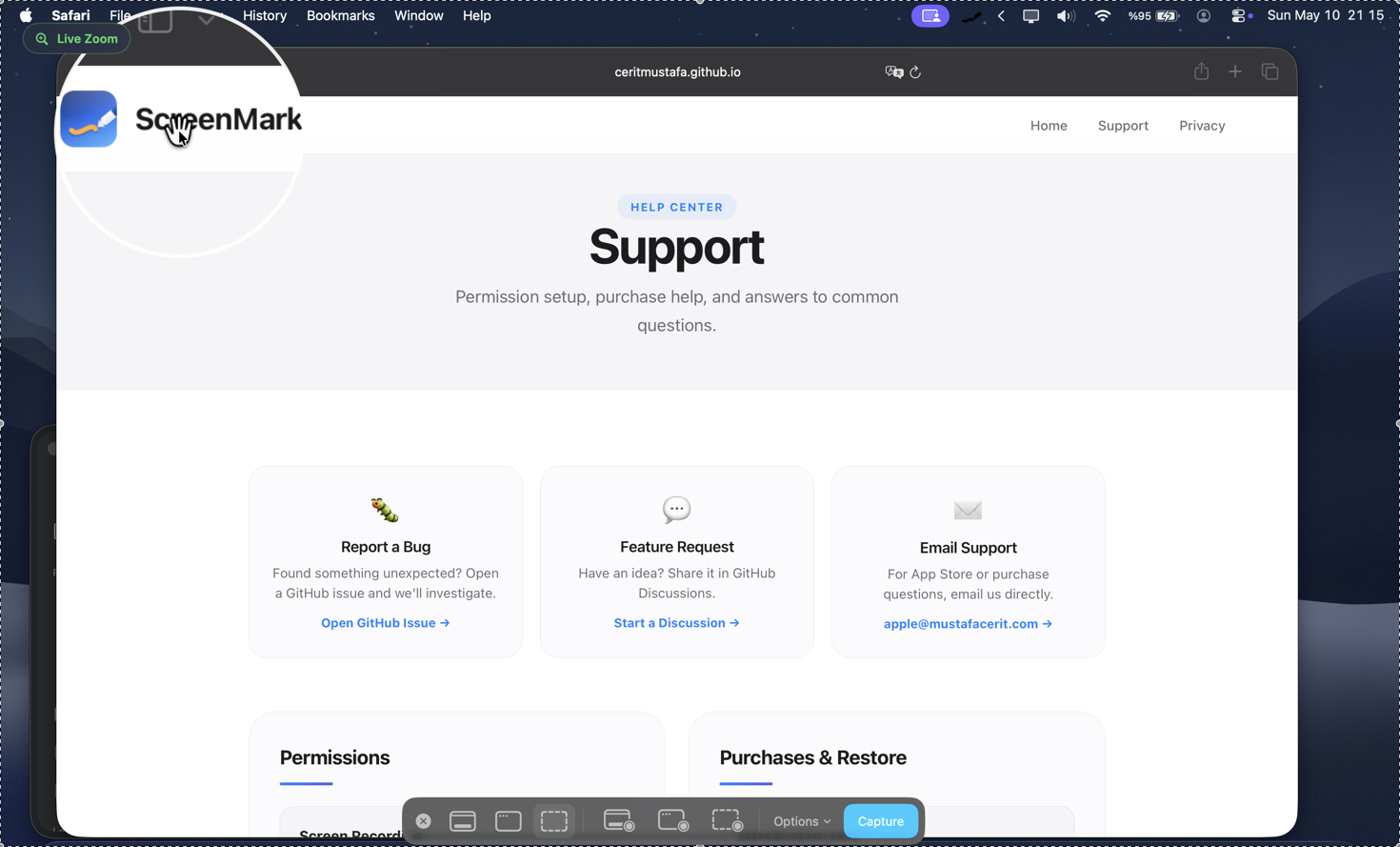Image resolution: width=1400 pixels, height=847 pixels.
Task: Open the File menu
Action: (120, 15)
